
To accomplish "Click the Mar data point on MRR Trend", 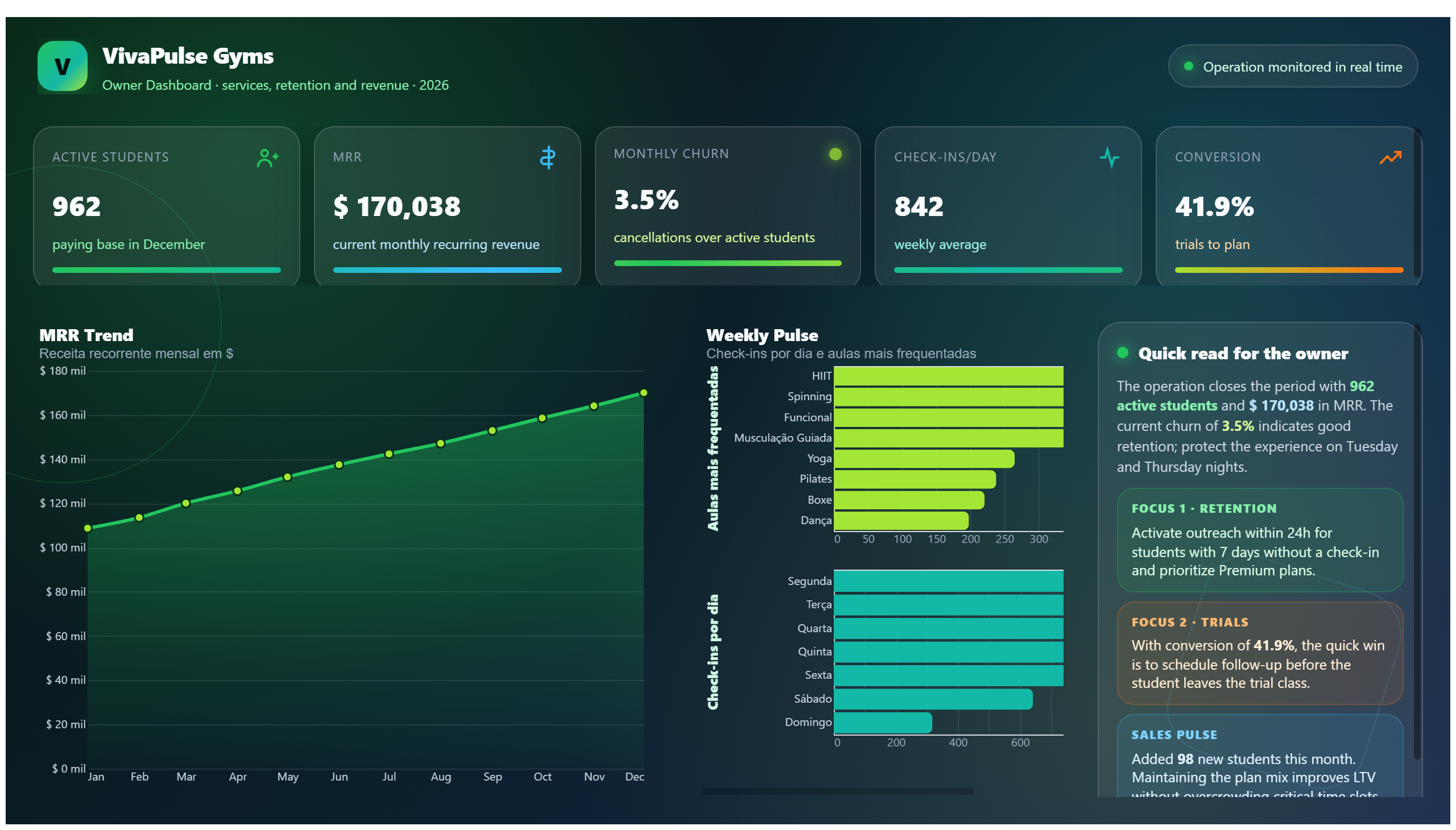I will (x=186, y=503).
